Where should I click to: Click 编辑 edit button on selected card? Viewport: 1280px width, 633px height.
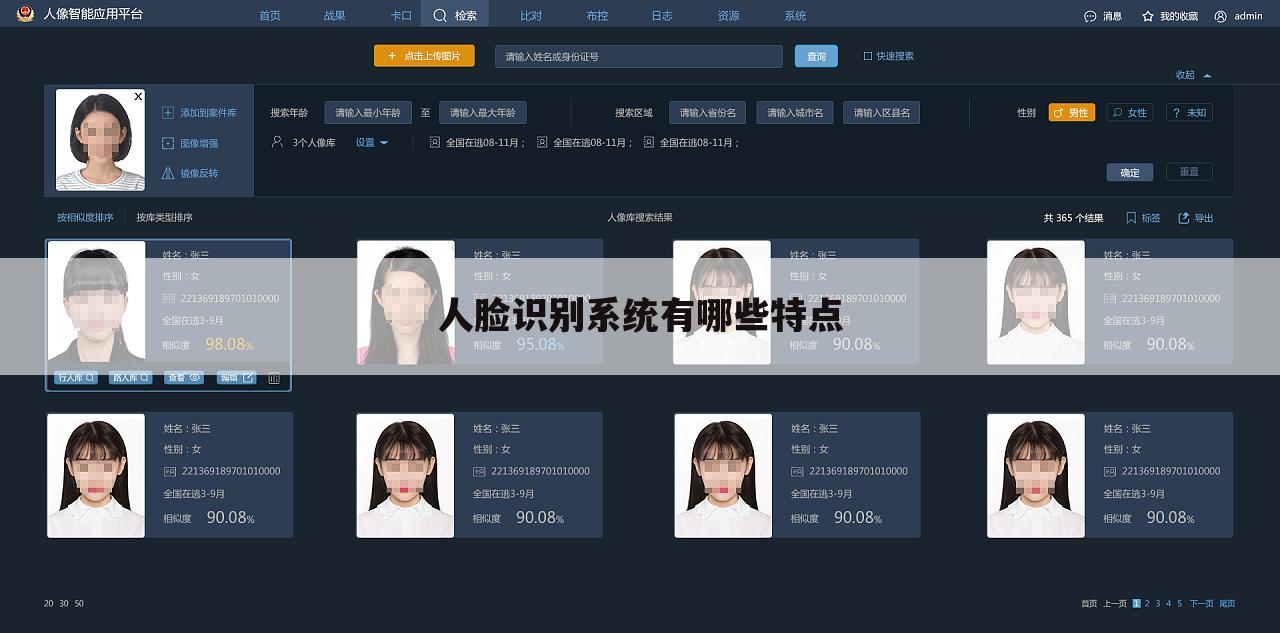click(237, 377)
